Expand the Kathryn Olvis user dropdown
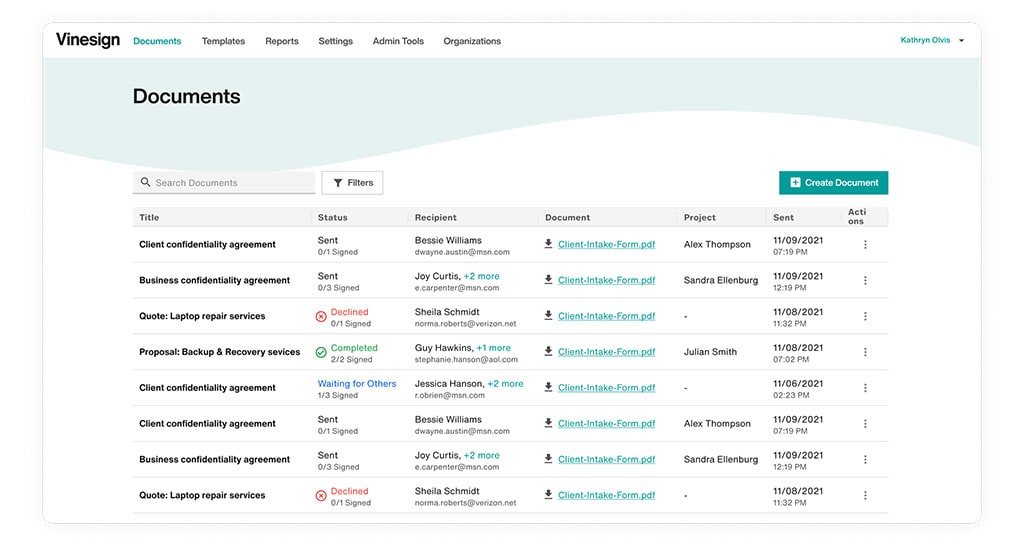The height and width of the screenshot is (546, 1024). pyautogui.click(x=961, y=41)
